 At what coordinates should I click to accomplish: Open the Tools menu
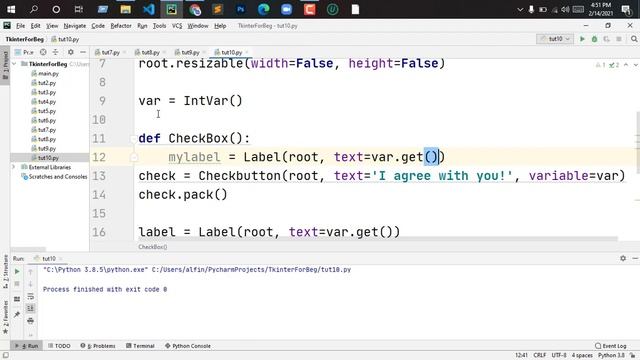pyautogui.click(x=159, y=26)
